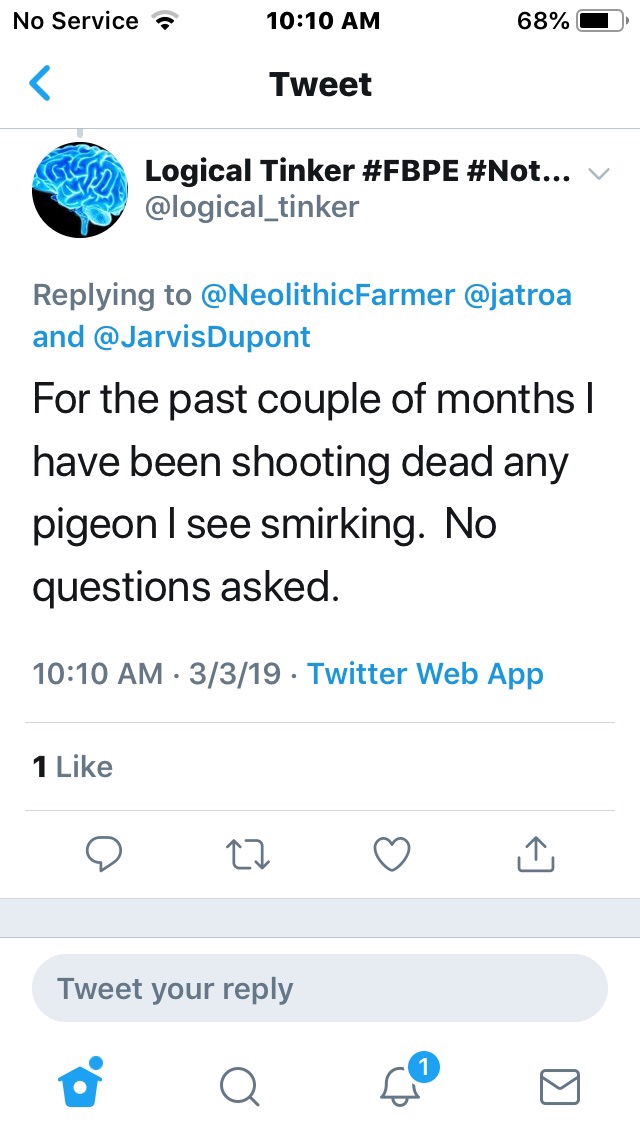Tap the Twitter Web App source link

click(425, 673)
